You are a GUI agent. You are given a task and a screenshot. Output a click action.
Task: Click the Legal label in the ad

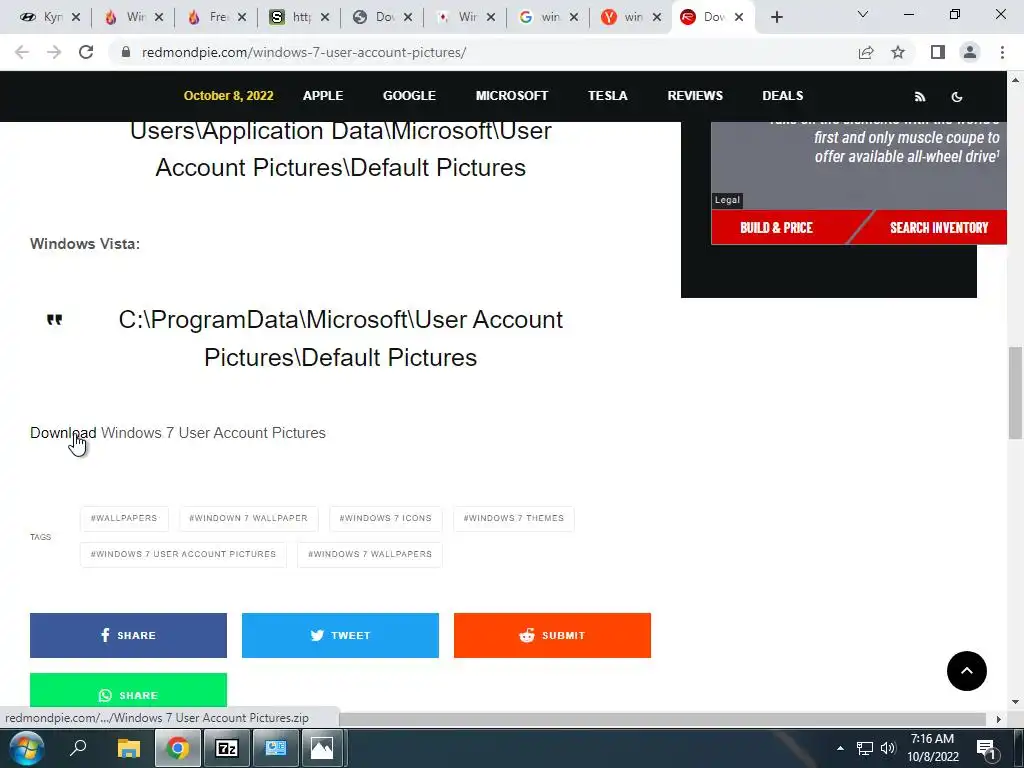pyautogui.click(x=727, y=200)
